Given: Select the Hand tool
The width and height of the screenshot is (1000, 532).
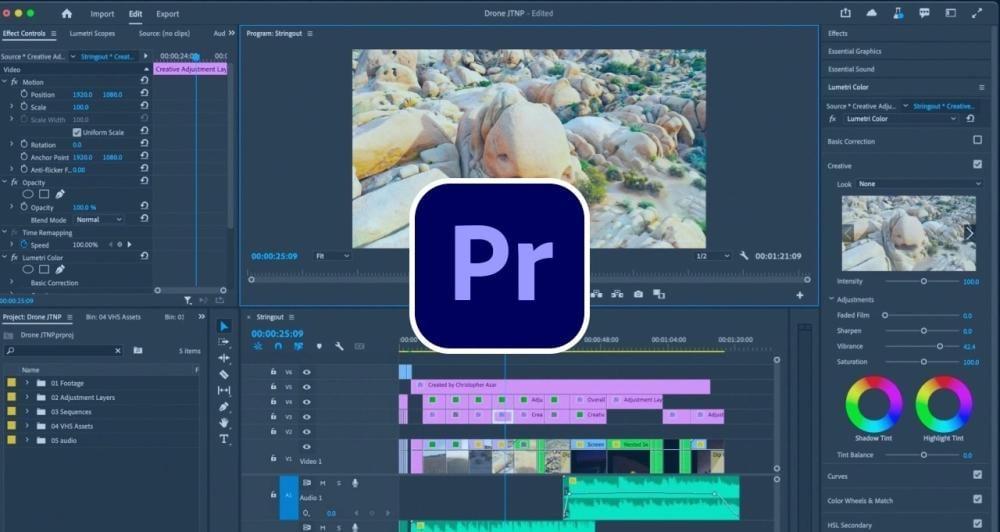Looking at the screenshot, I should [224, 423].
